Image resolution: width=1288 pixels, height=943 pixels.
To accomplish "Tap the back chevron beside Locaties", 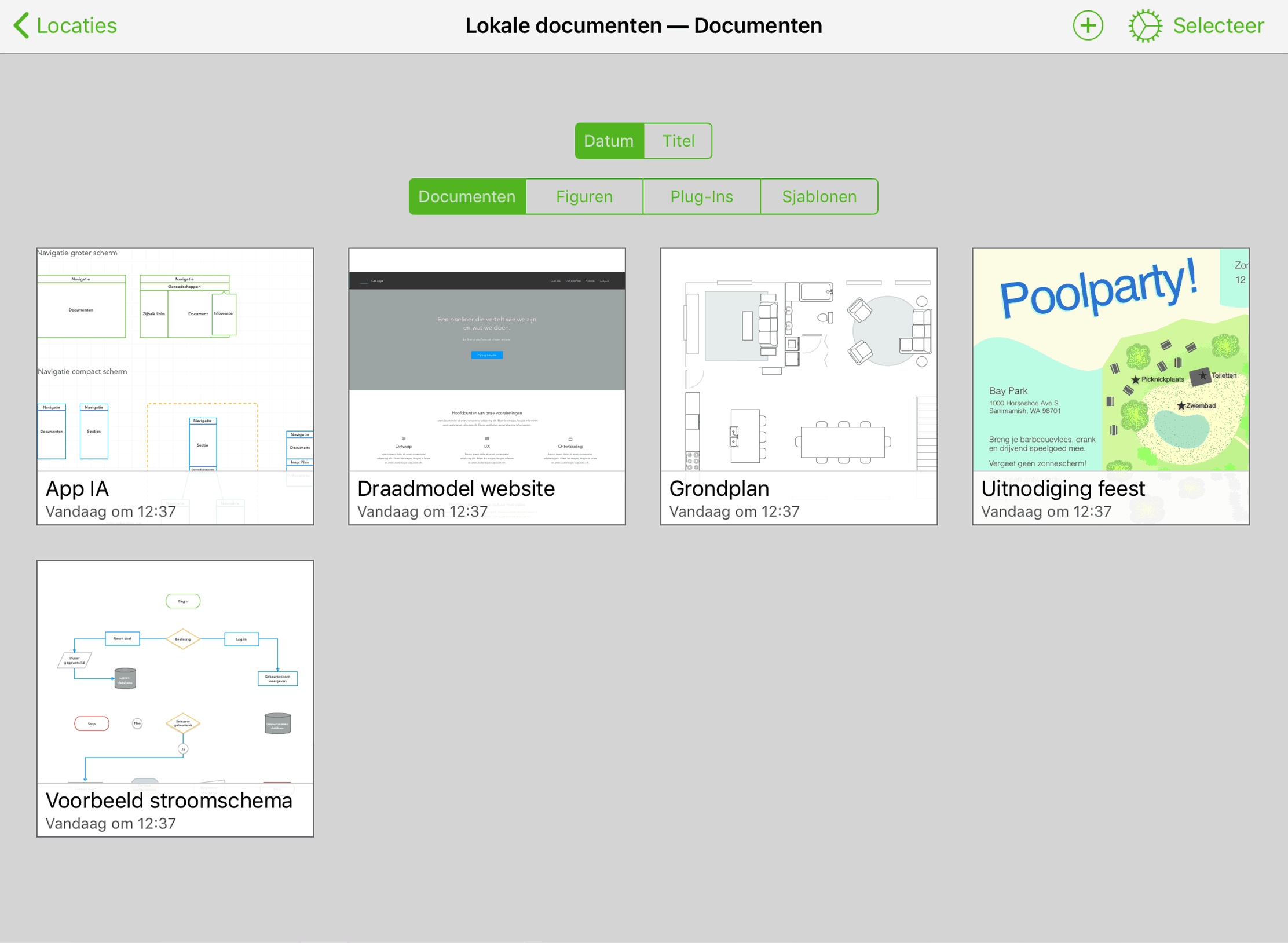I will tap(21, 25).
